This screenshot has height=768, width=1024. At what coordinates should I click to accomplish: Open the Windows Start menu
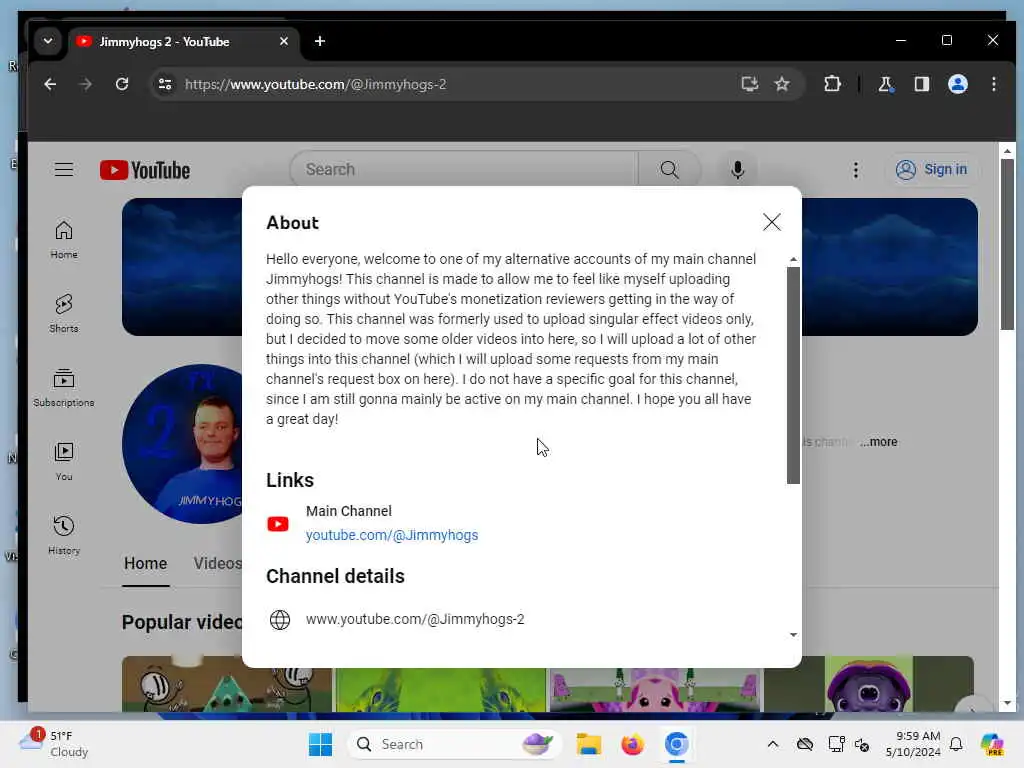320,744
